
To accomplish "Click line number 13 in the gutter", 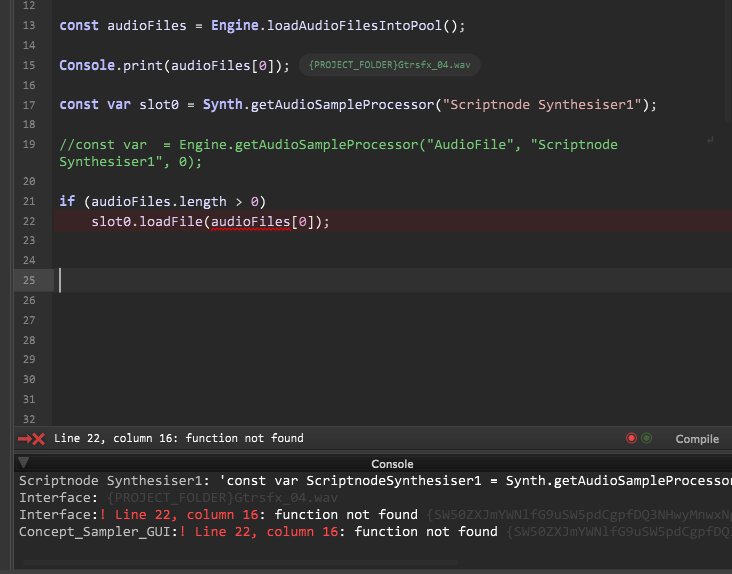I will (28, 25).
